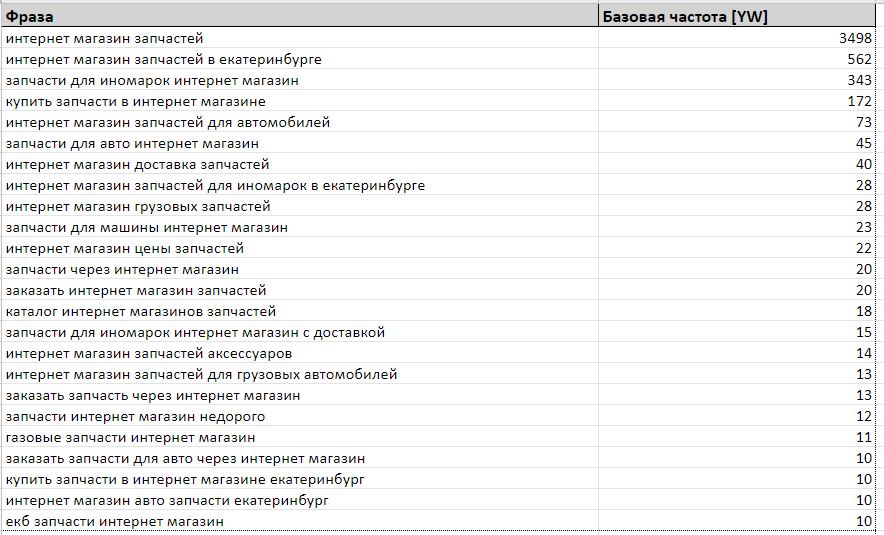Click value 10 in 'интернет магазин авто запчасти' row
The height and width of the screenshot is (535, 884).
coord(864,501)
